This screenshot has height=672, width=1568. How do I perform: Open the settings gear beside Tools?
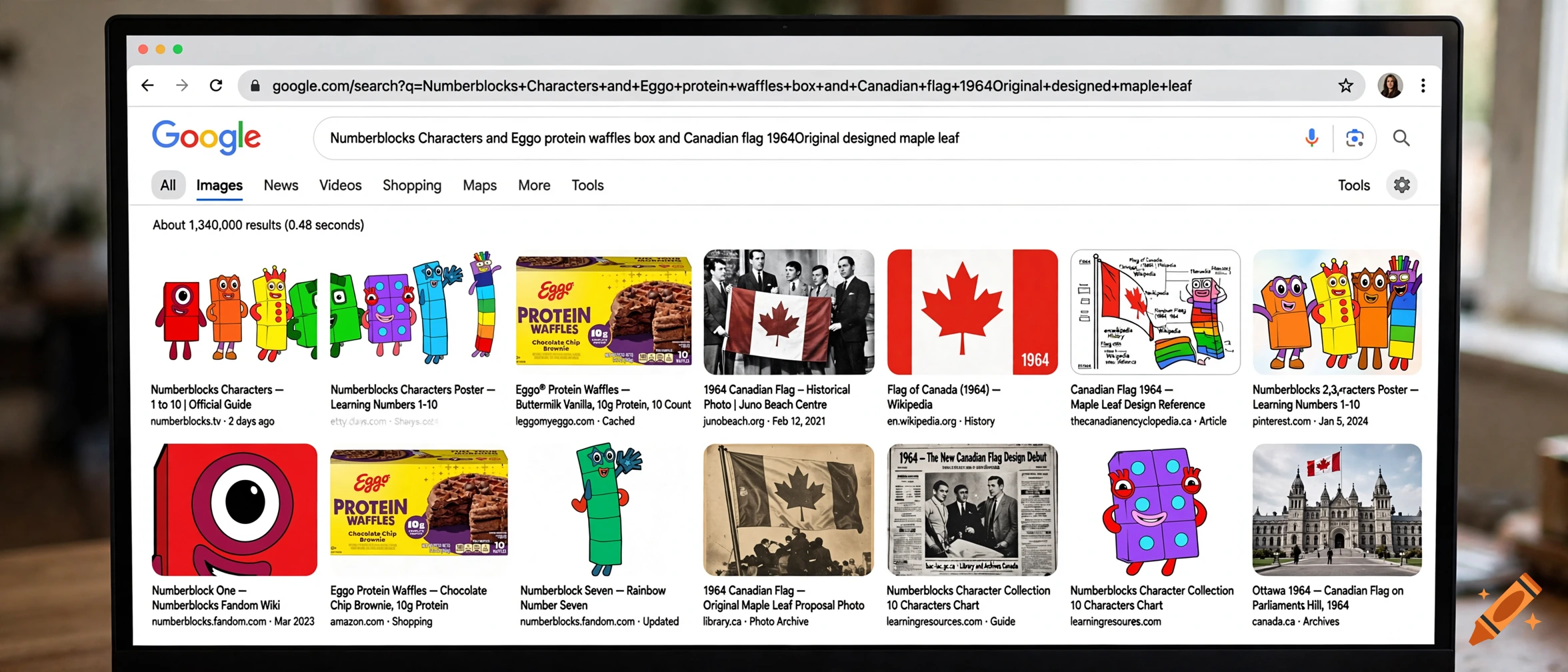click(x=1402, y=185)
